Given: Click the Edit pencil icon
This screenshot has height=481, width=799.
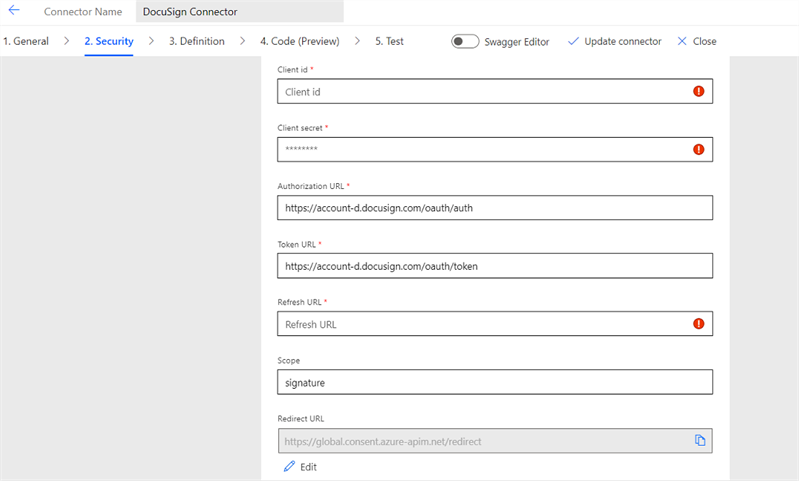Looking at the screenshot, I should (290, 467).
